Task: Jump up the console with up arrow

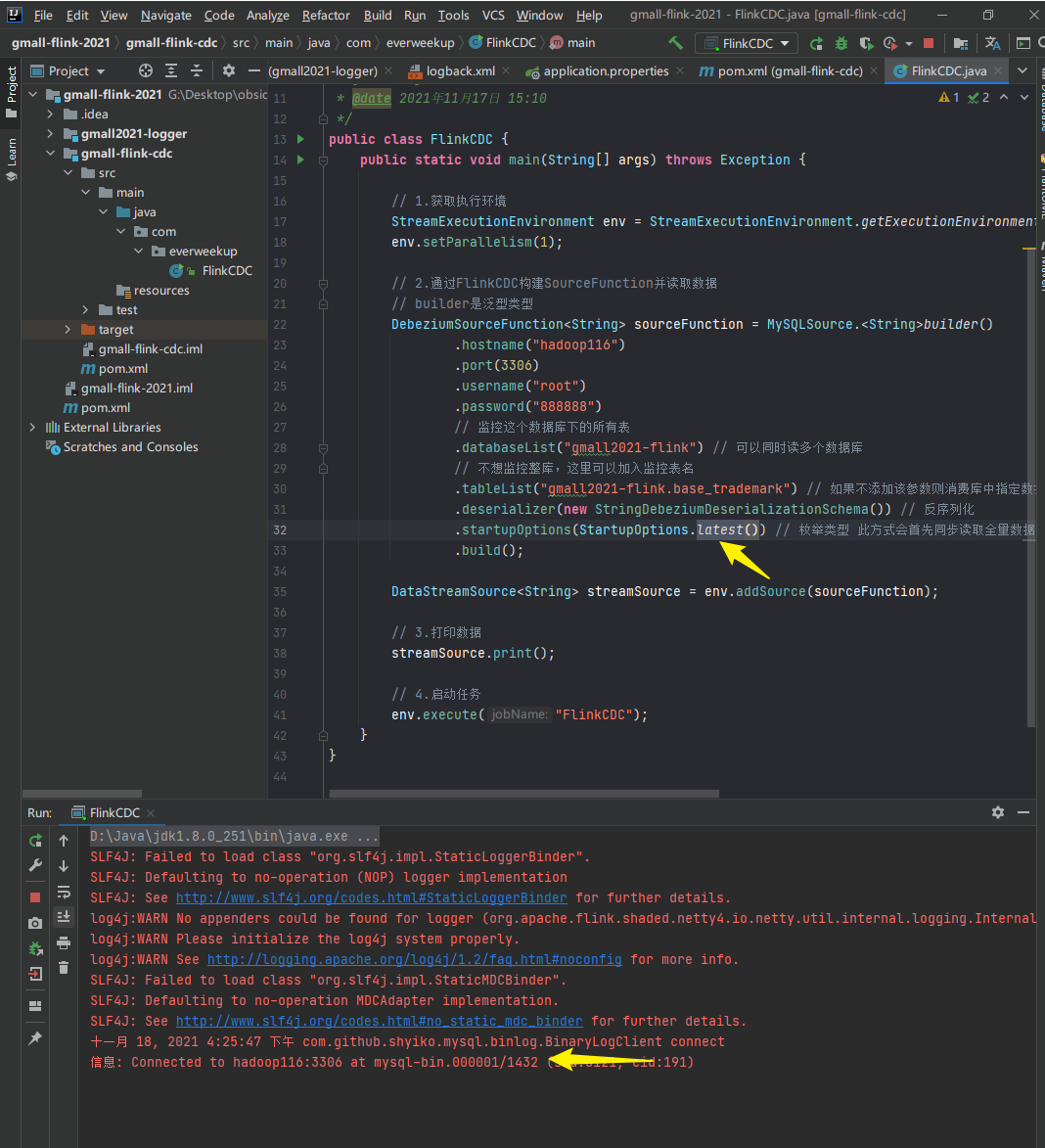Action: [x=64, y=842]
